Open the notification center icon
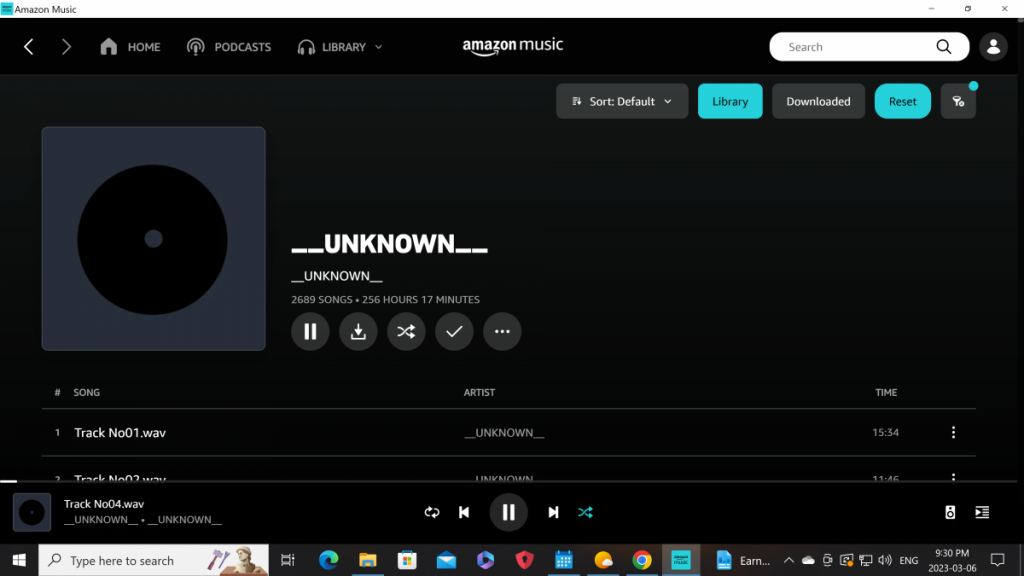 click(x=997, y=560)
